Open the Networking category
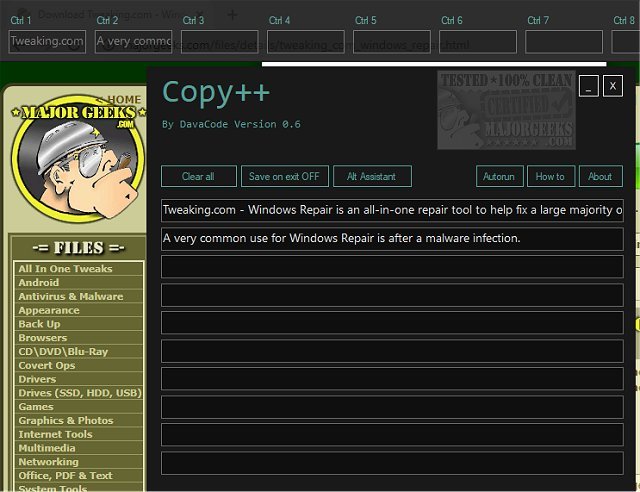The image size is (640, 492). (x=78, y=462)
